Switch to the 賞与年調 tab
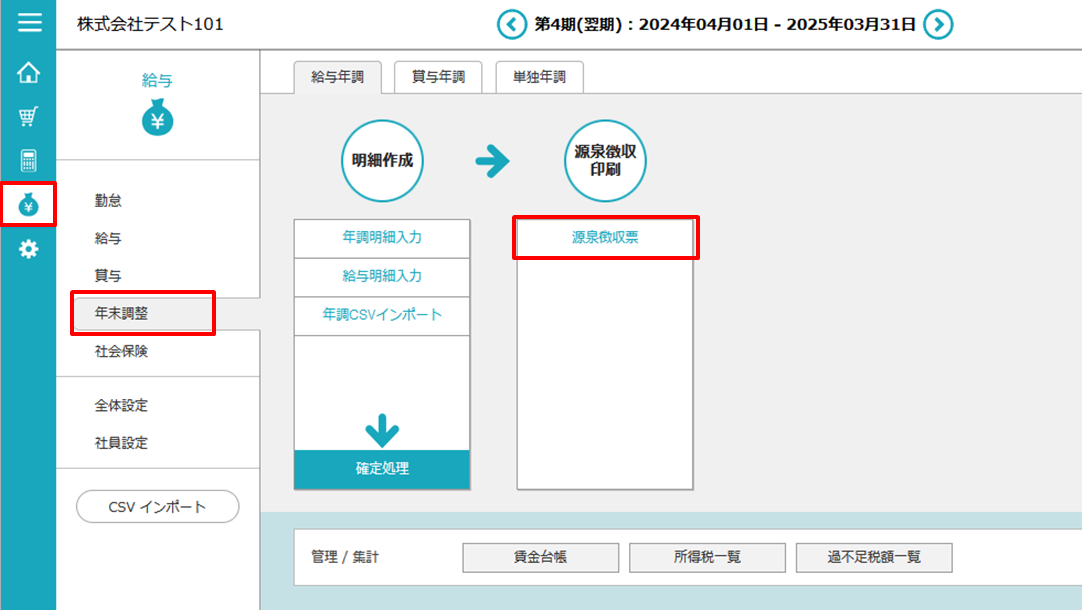The width and height of the screenshot is (1082, 610). [438, 77]
